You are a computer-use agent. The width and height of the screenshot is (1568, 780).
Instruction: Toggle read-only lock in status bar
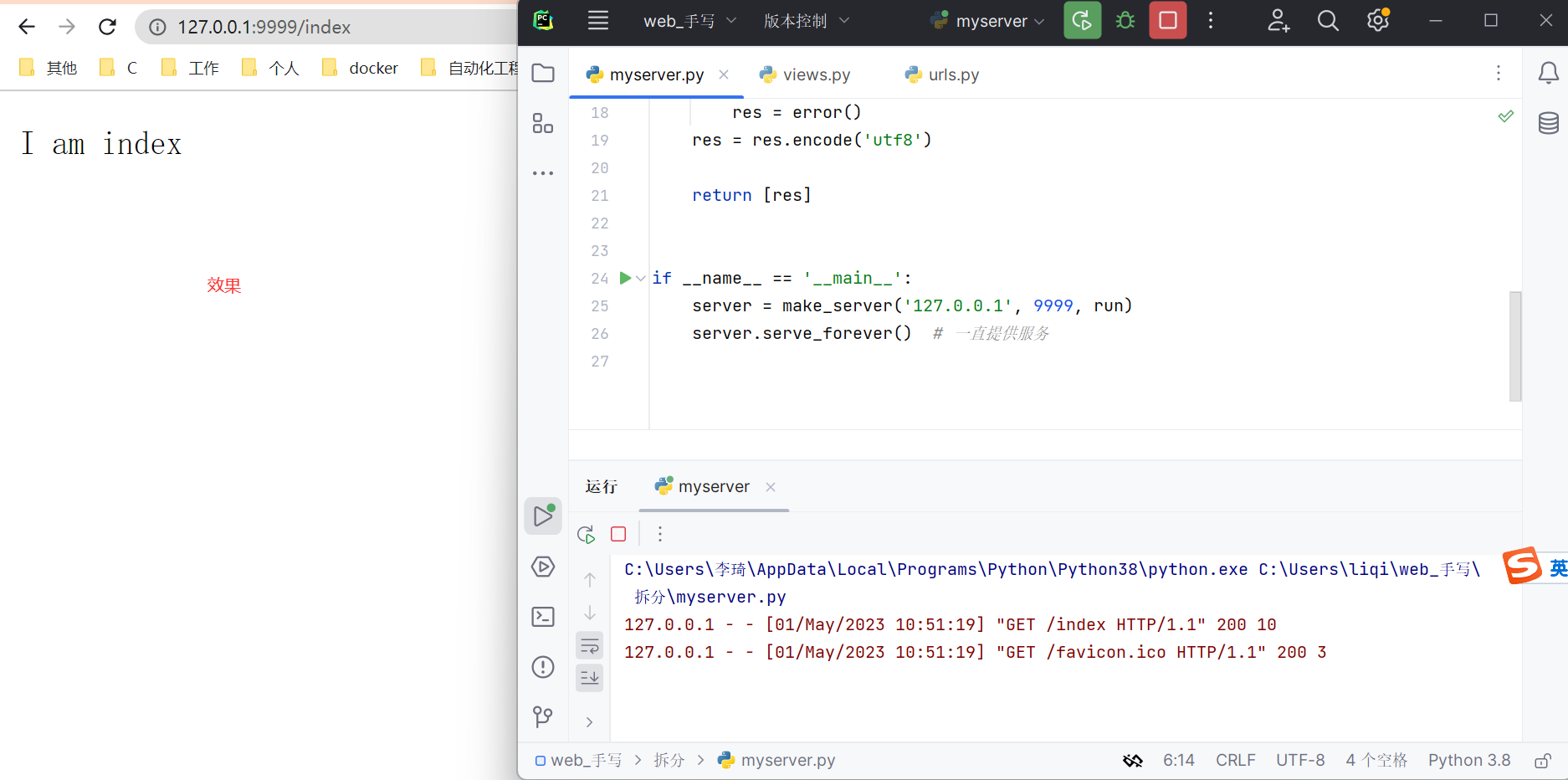click(x=1543, y=761)
